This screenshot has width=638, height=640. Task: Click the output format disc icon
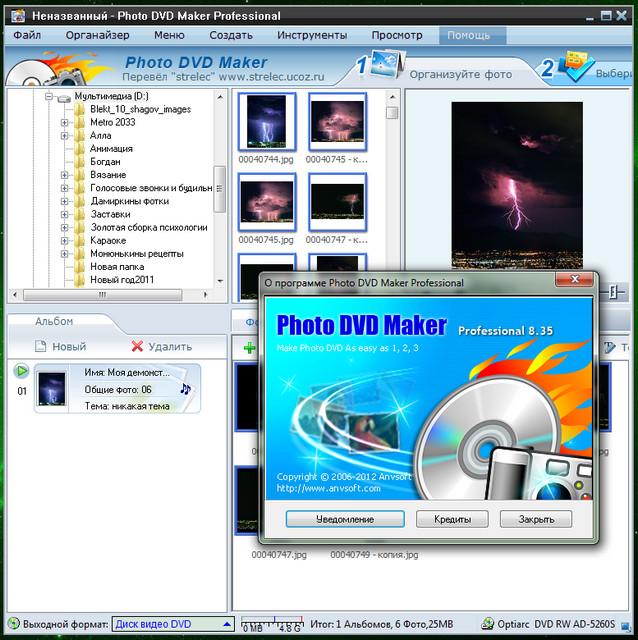(13, 624)
